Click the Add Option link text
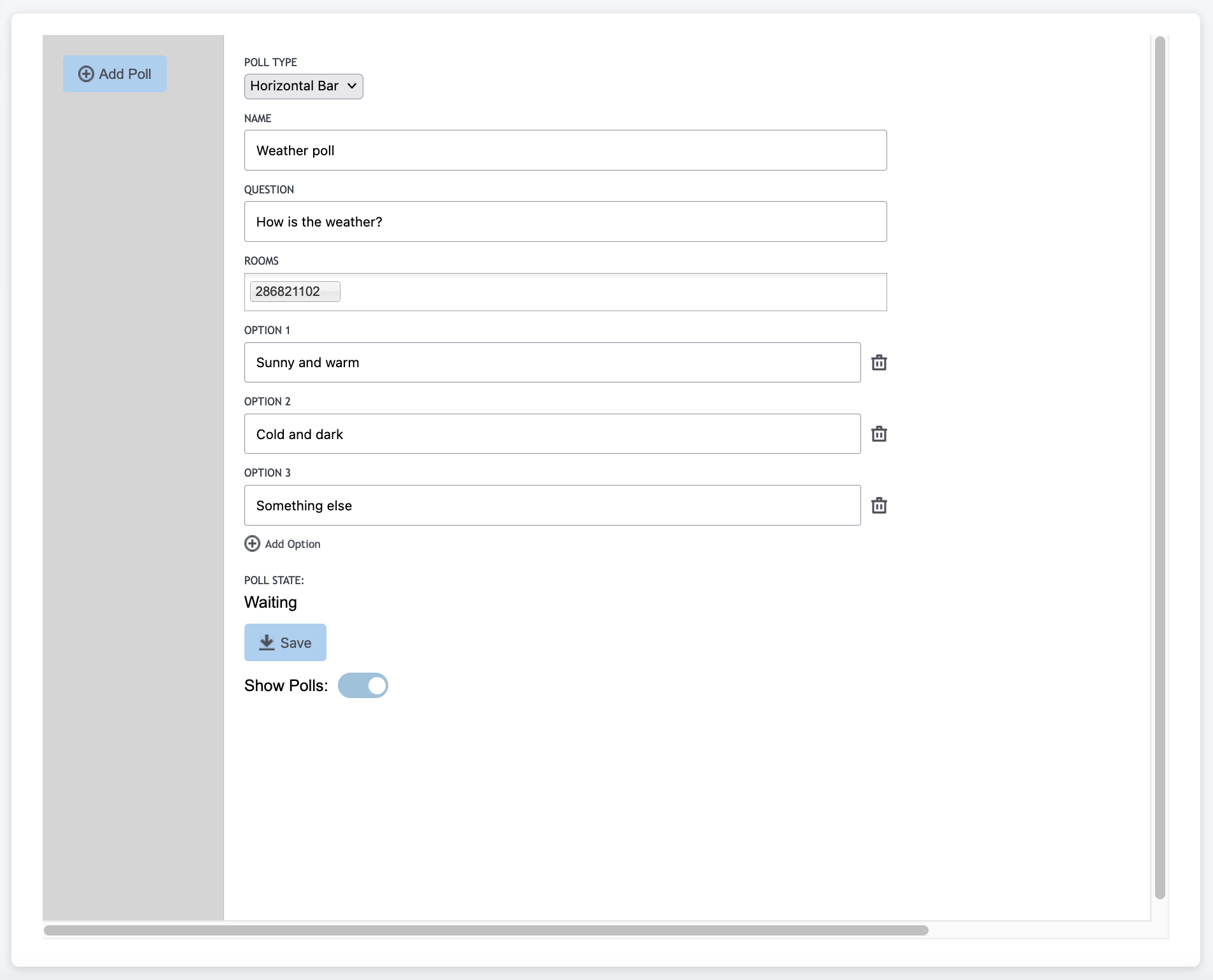Viewport: 1213px width, 980px height. coord(293,544)
